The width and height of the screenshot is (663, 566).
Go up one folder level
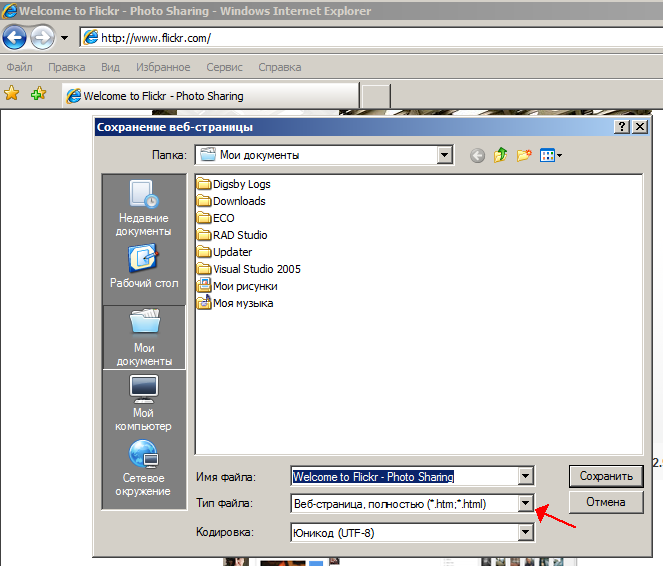click(x=501, y=155)
